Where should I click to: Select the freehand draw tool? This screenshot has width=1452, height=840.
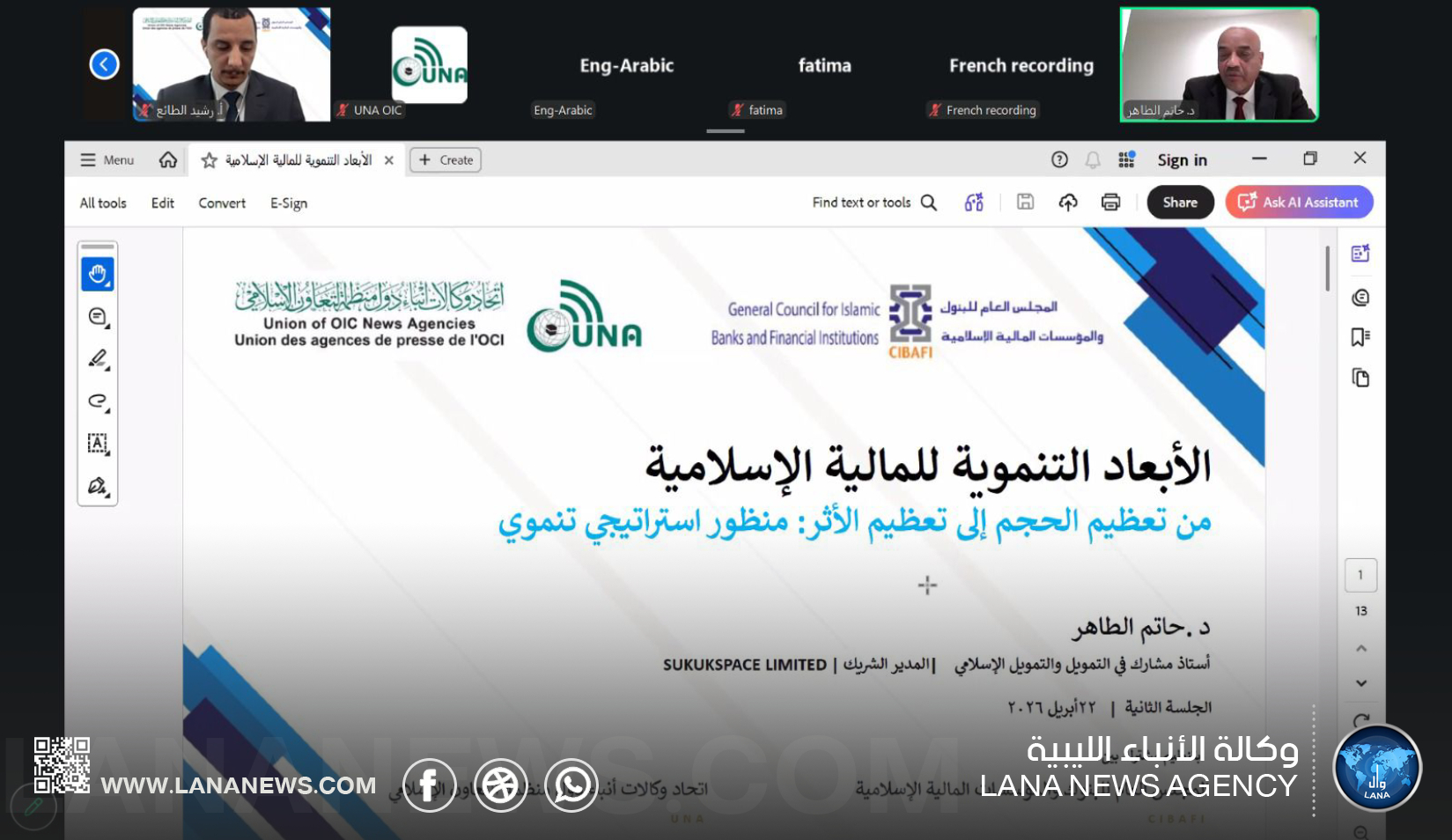(98, 402)
